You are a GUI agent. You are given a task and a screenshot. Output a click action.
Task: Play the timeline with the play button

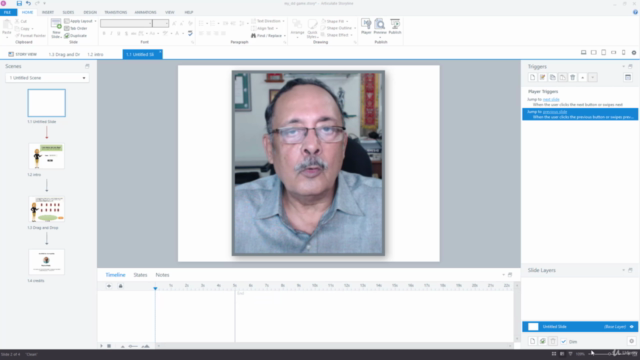click(102, 346)
